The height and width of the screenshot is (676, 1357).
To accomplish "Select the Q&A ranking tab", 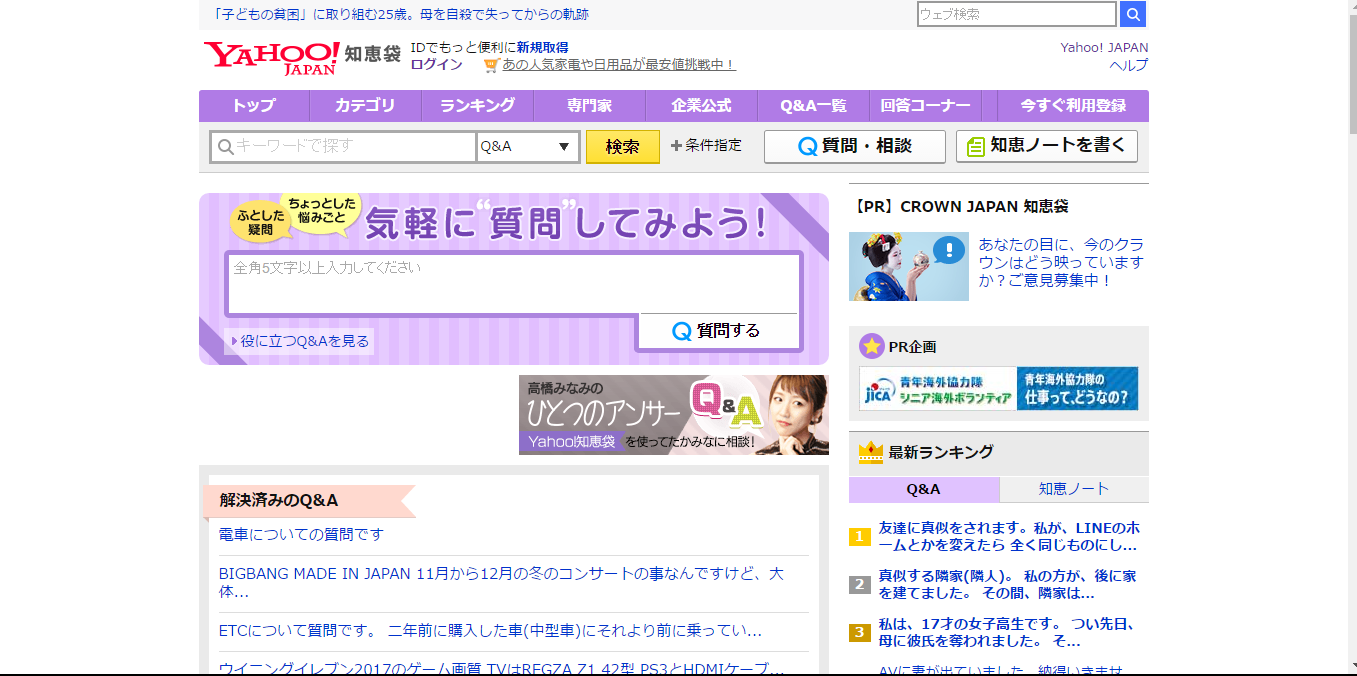I will pos(924,489).
